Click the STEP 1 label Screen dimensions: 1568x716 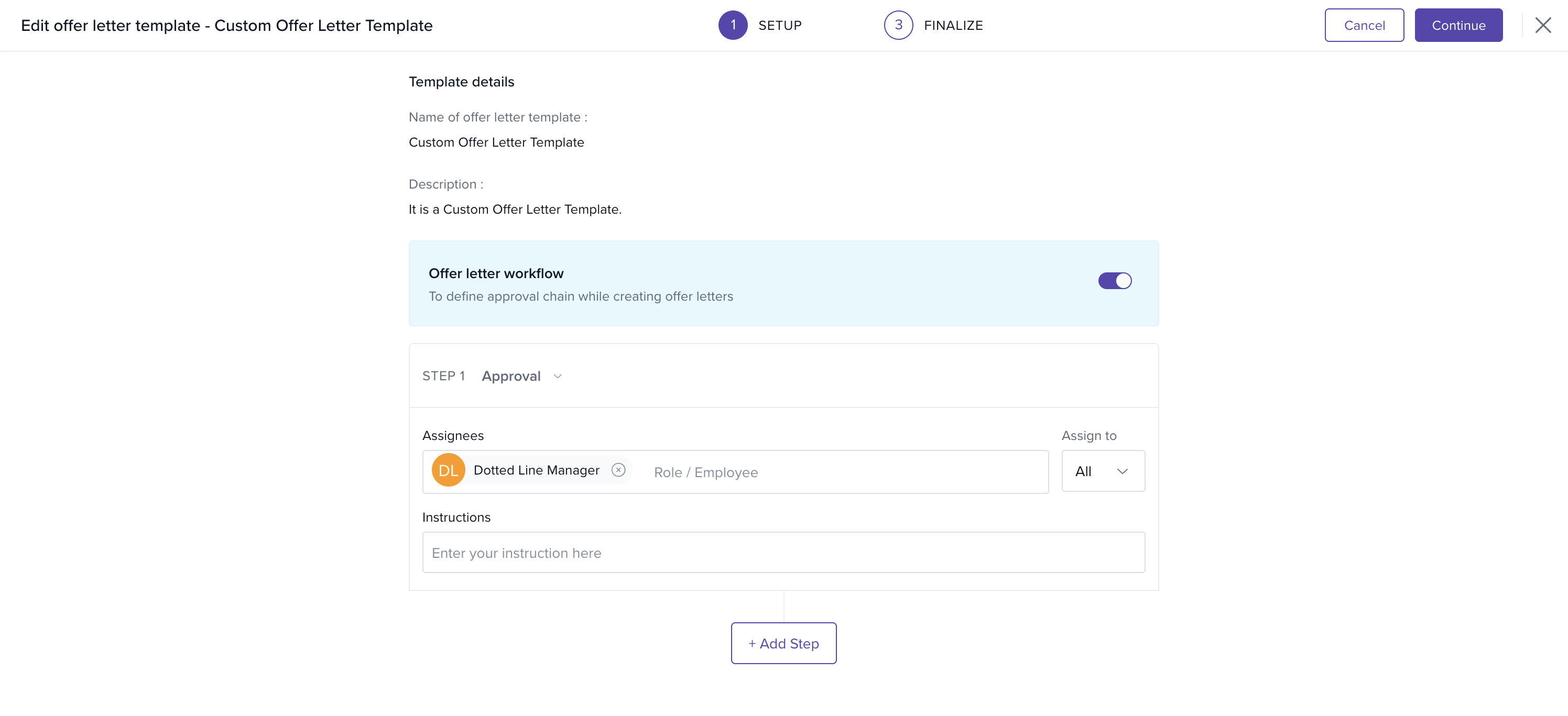[443, 376]
